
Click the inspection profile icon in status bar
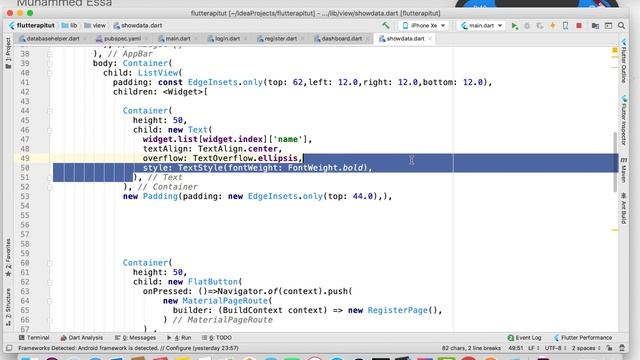click(622, 348)
